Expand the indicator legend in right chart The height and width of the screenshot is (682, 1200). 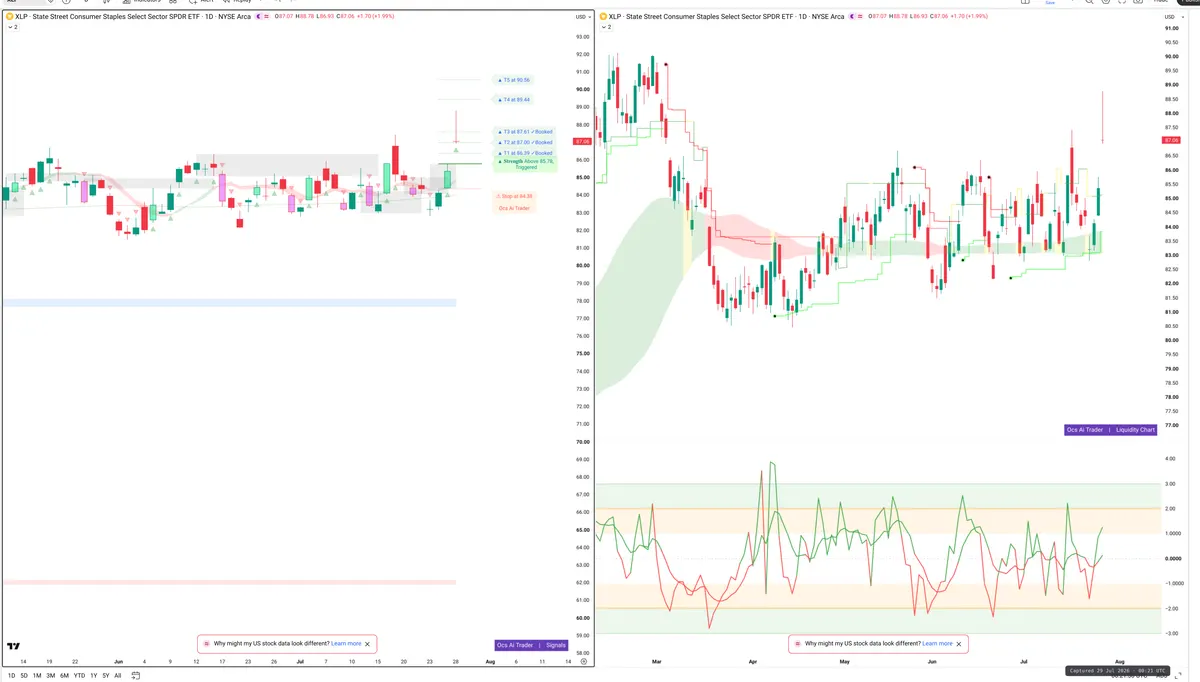pyautogui.click(x=605, y=27)
